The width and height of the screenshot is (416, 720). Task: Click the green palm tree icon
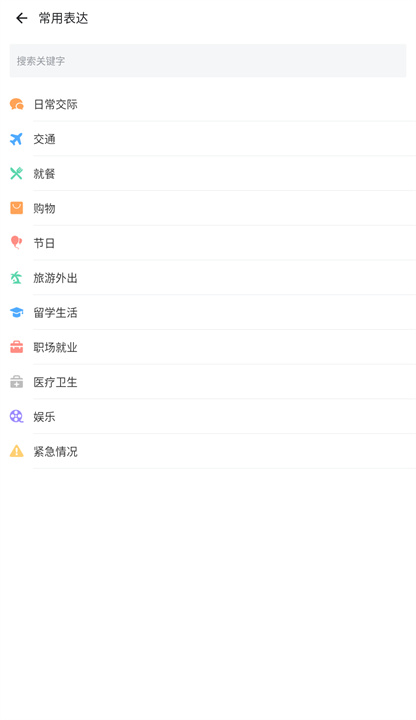tap(17, 278)
